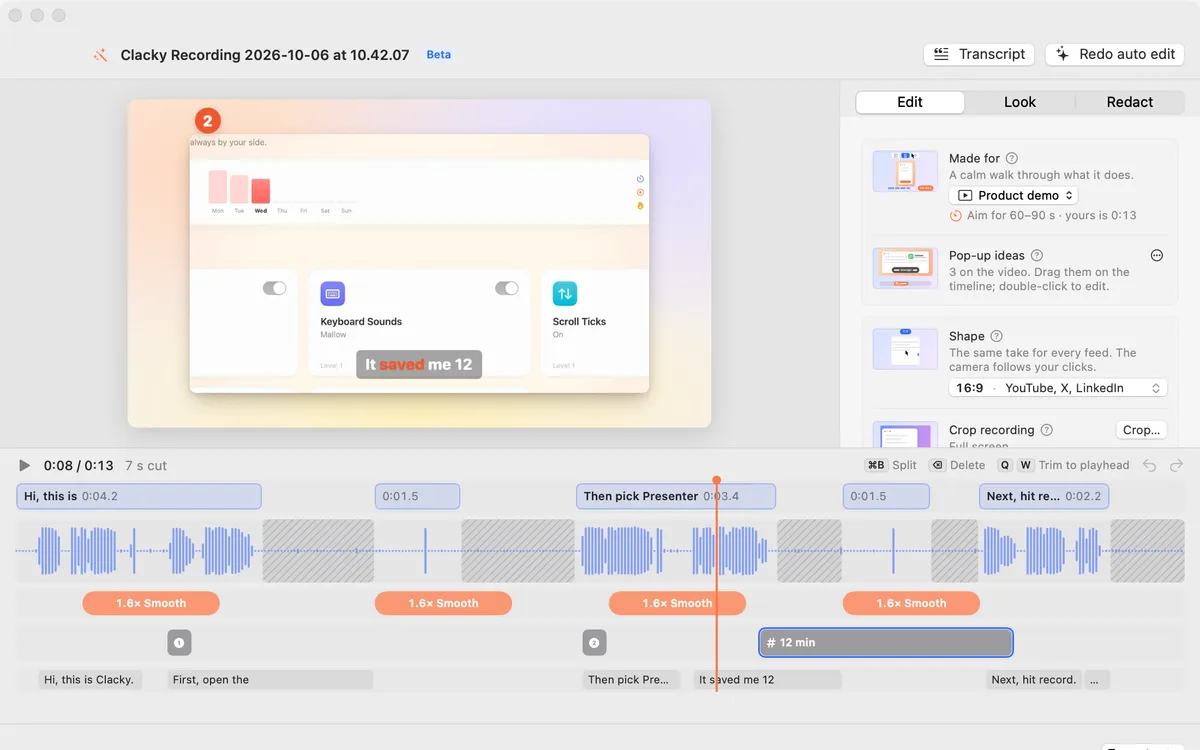Toggle the Keyboard Sounds switch in preview
The height and width of the screenshot is (750, 1200).
click(x=507, y=288)
